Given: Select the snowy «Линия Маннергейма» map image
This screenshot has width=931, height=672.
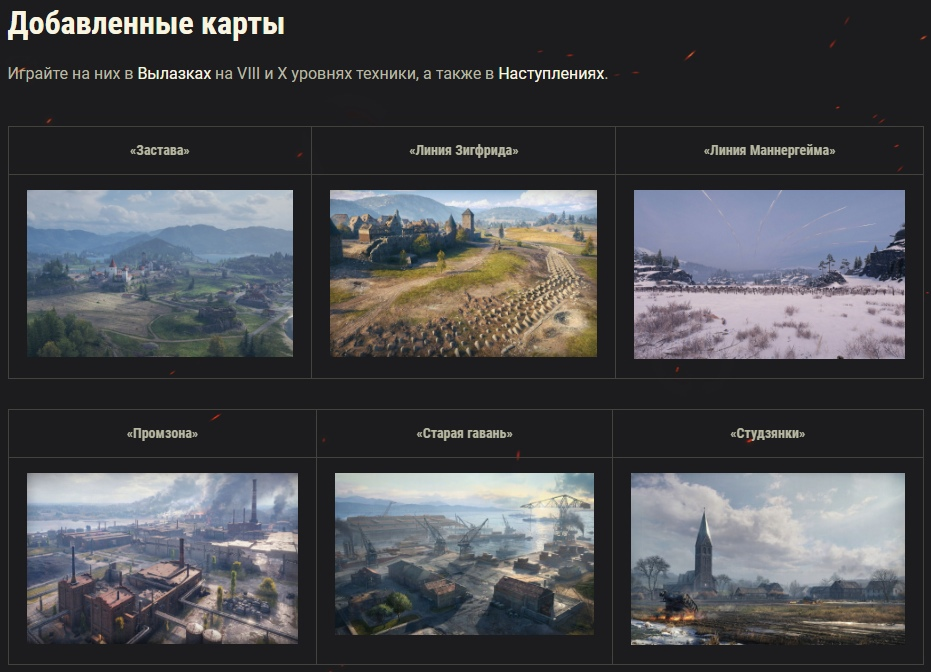Looking at the screenshot, I should 769,274.
